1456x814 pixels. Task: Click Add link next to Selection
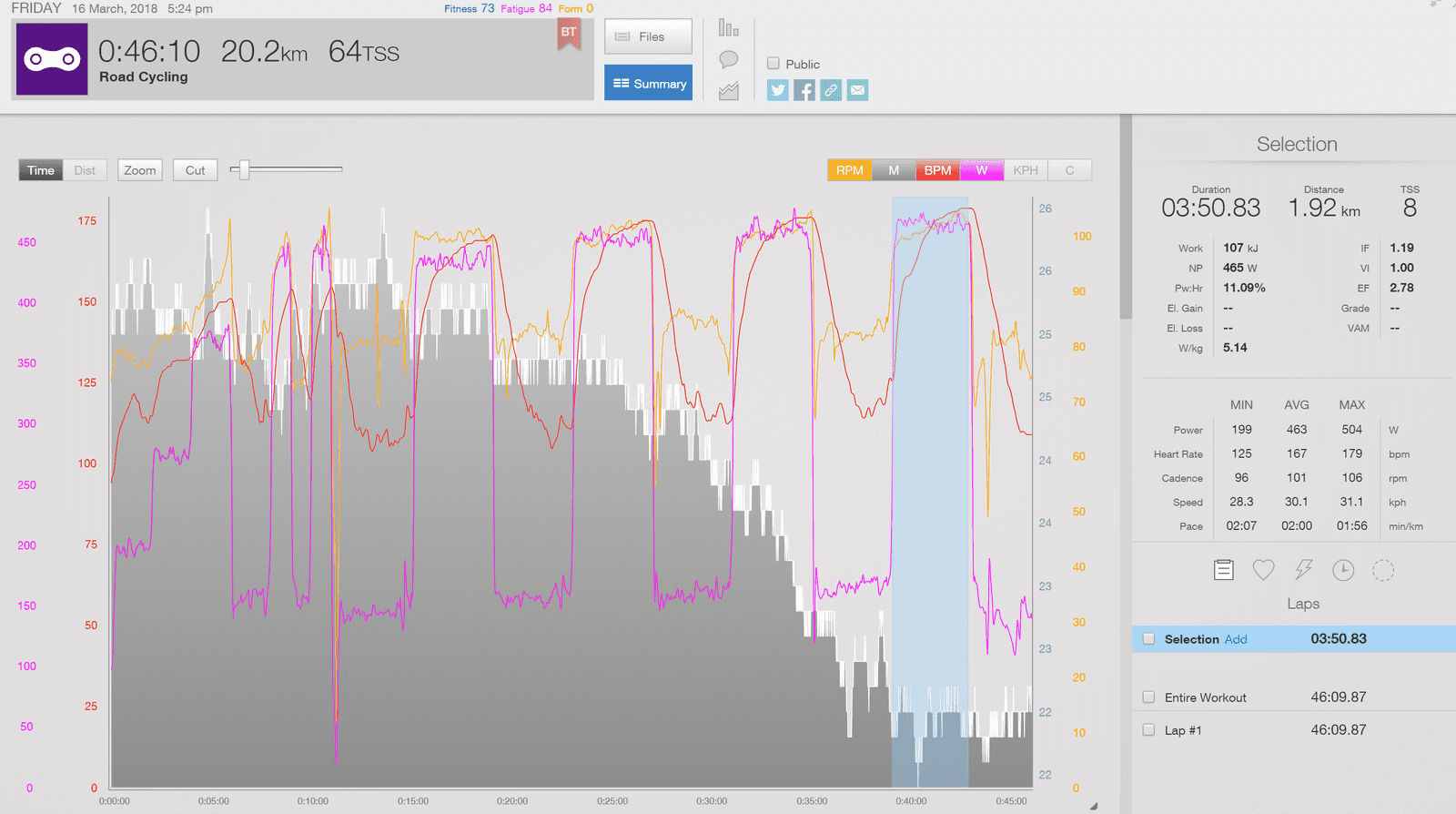1236,639
